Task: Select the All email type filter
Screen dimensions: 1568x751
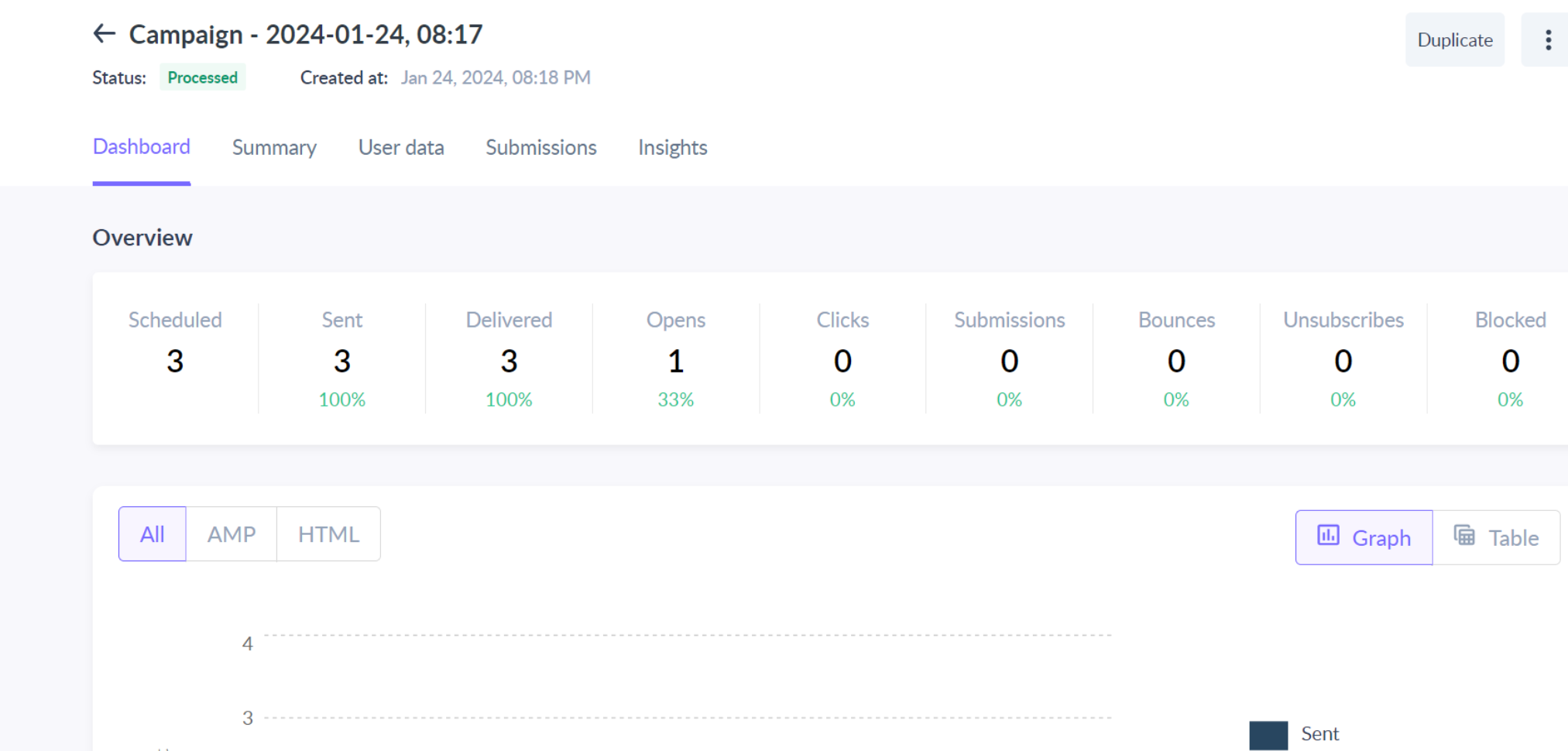Action: (153, 534)
